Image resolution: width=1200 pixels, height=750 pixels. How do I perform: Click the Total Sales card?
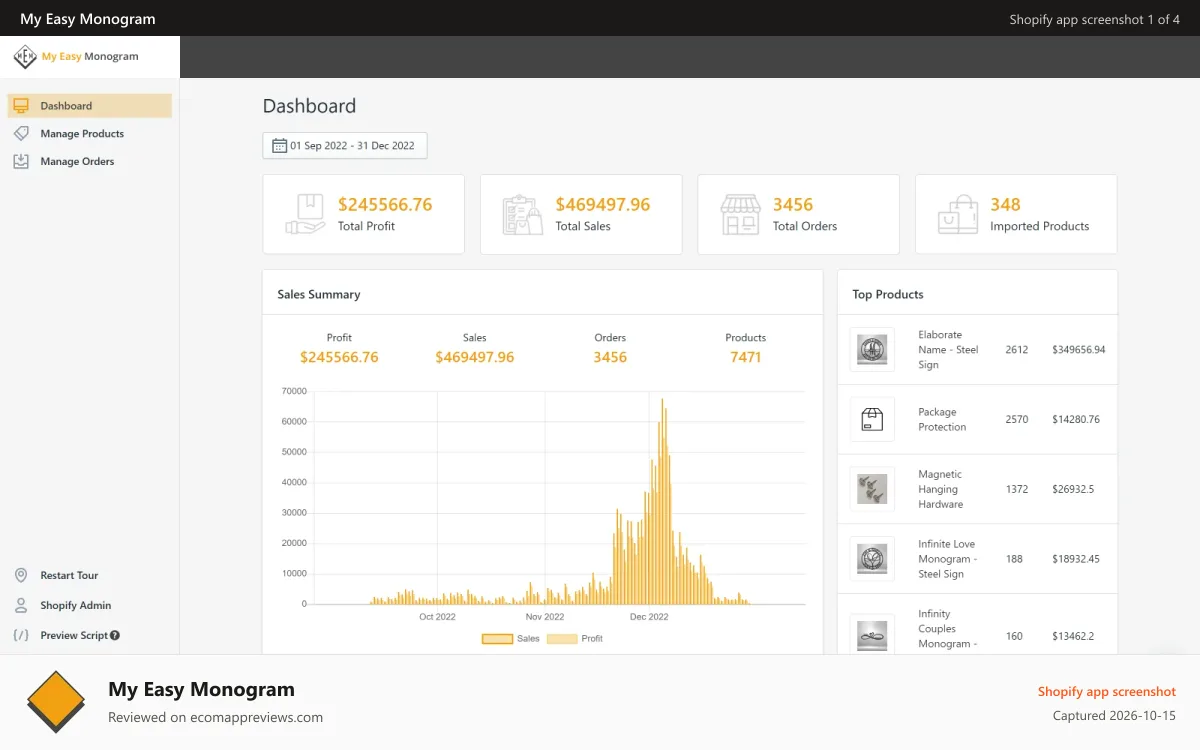coord(581,214)
